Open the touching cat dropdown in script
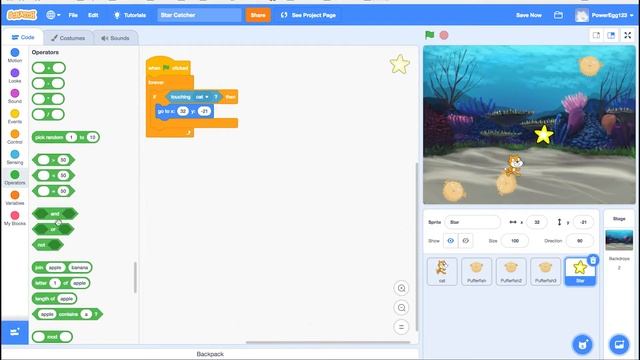This screenshot has height=360, width=640. (202, 97)
